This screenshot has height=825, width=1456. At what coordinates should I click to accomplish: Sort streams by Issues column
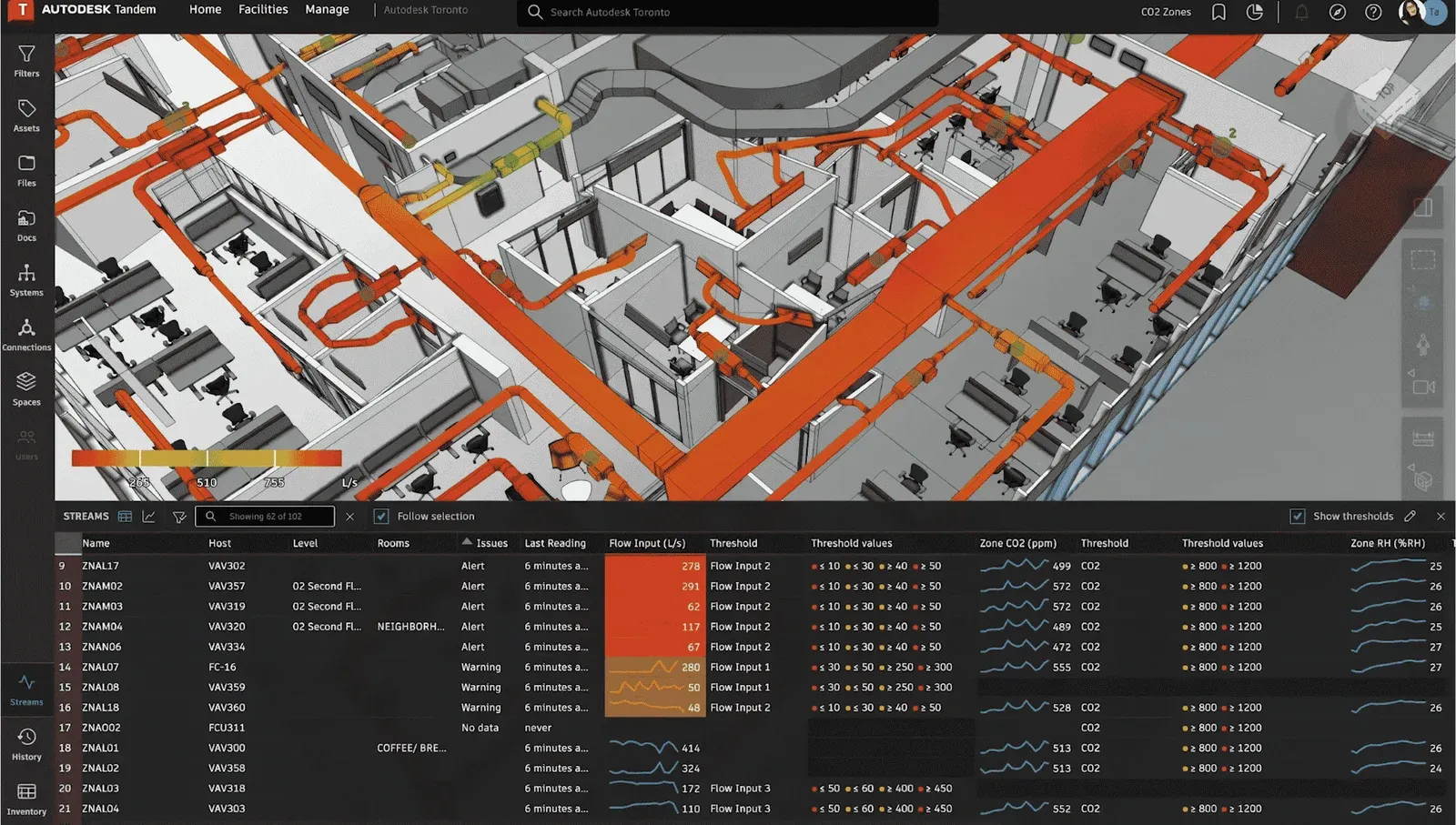pyautogui.click(x=491, y=543)
